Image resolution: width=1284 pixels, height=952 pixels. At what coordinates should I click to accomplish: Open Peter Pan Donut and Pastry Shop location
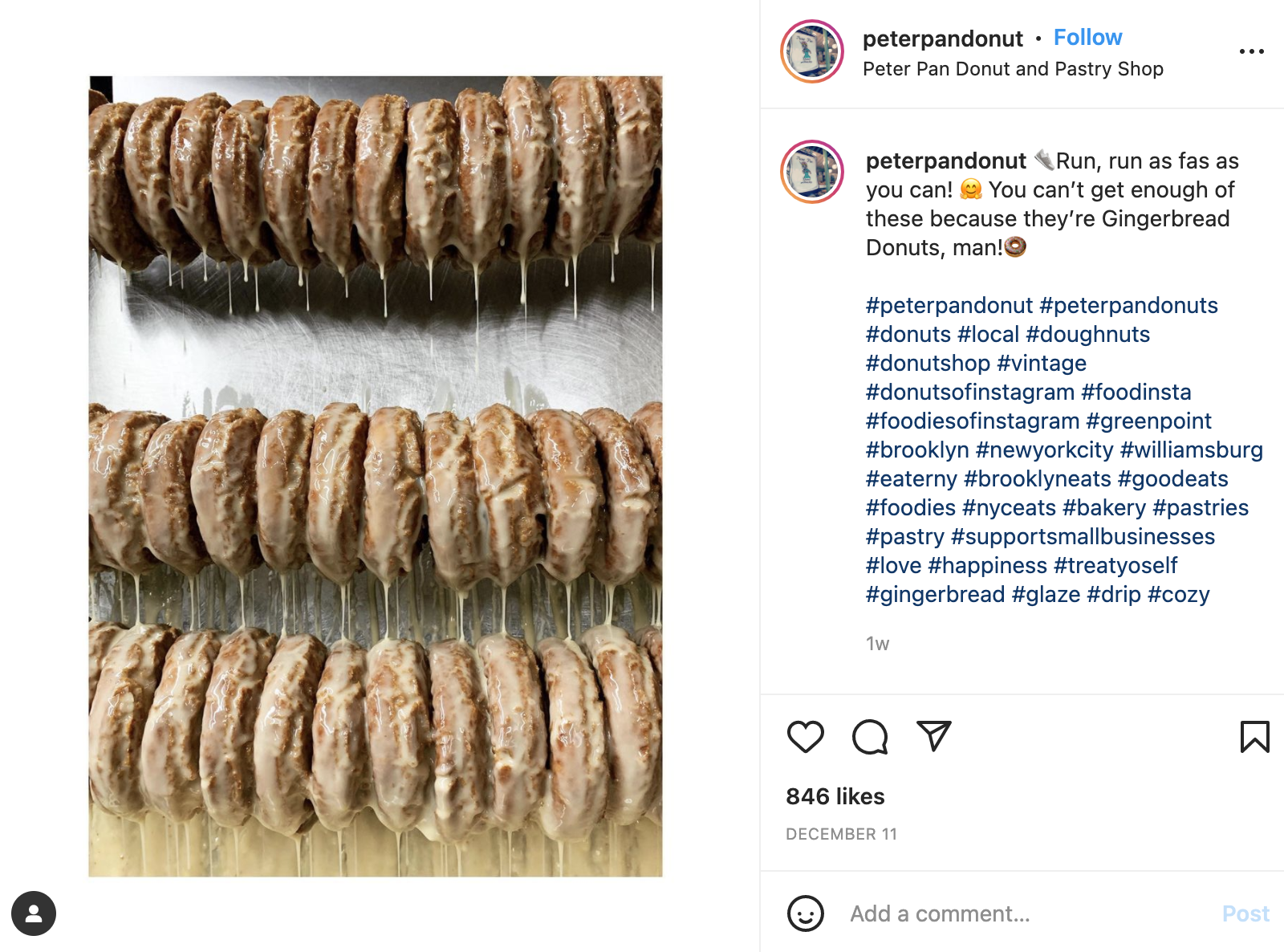[x=1013, y=69]
